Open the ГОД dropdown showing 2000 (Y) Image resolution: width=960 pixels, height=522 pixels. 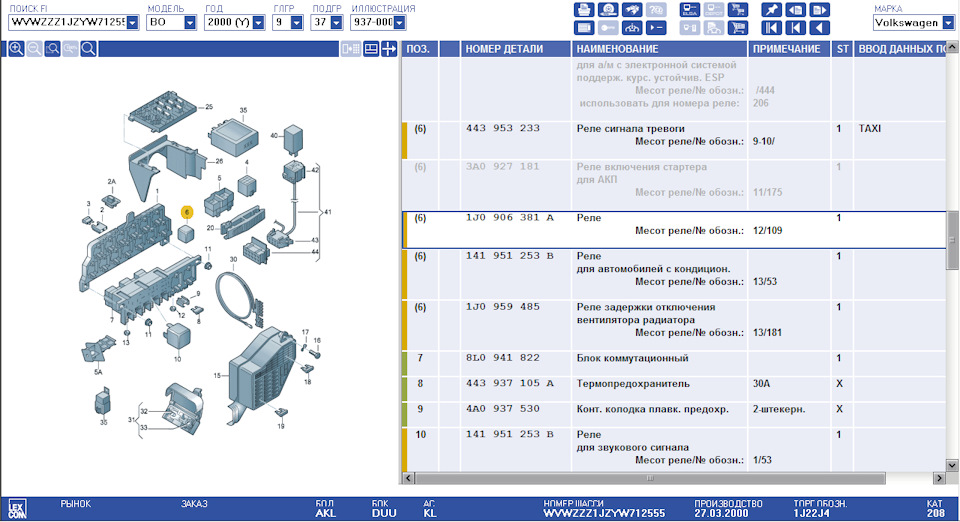(x=258, y=23)
